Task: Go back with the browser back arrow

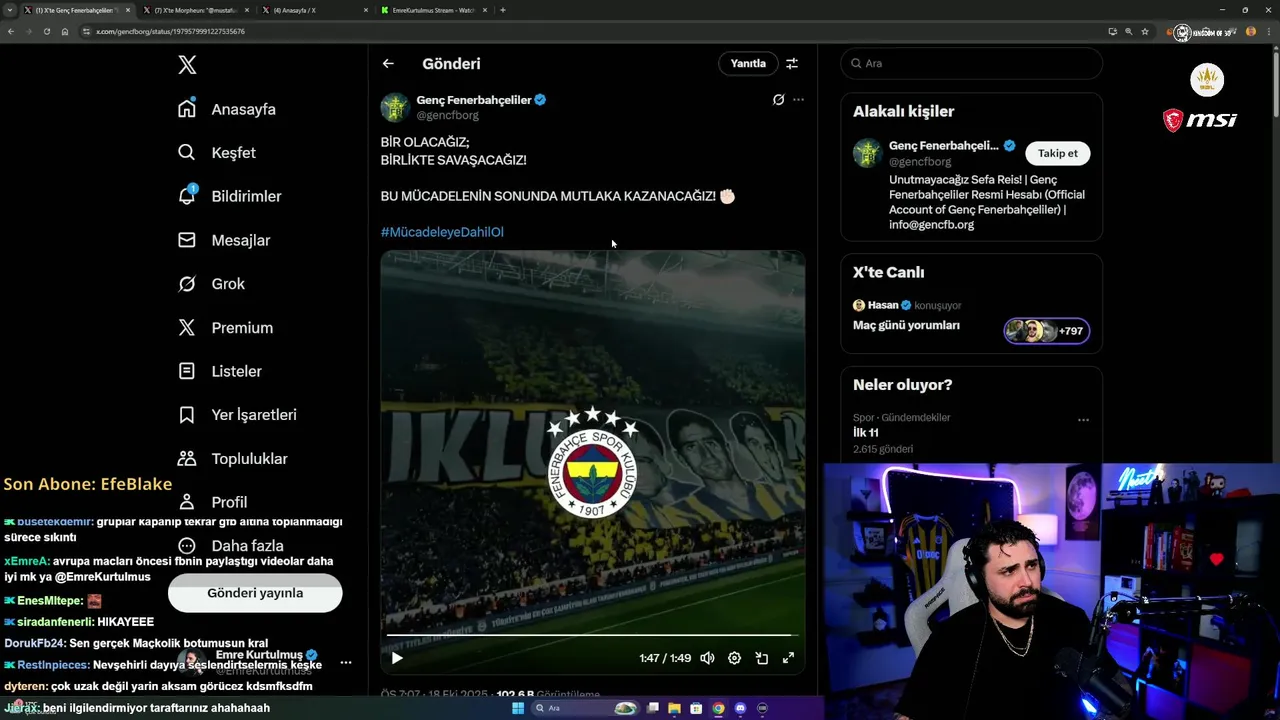Action: click(11, 31)
